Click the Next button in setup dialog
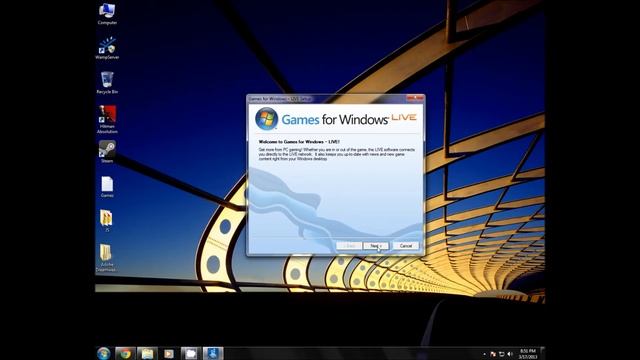 pyautogui.click(x=376, y=246)
